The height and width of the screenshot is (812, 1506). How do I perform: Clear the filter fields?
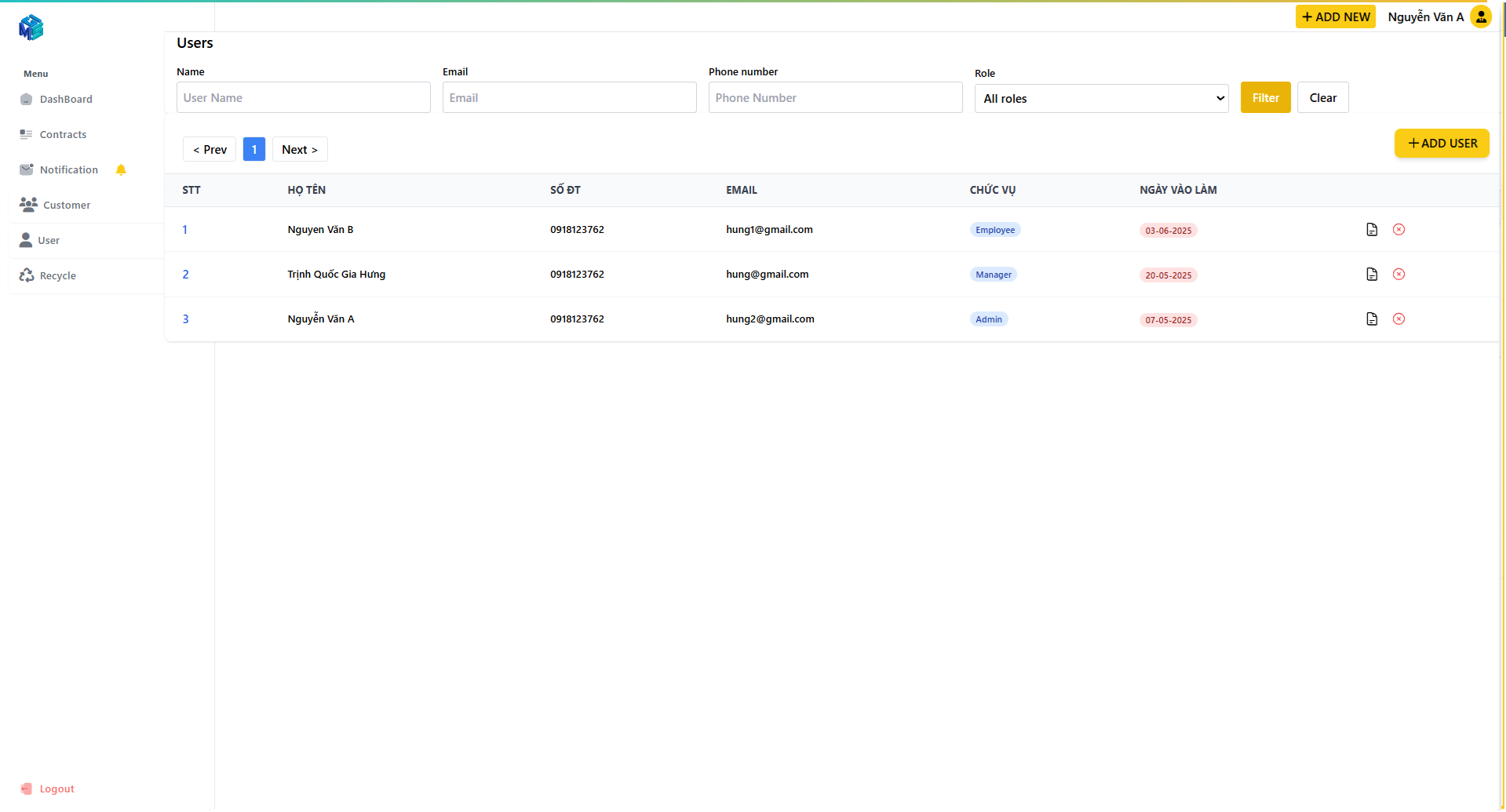click(1322, 98)
